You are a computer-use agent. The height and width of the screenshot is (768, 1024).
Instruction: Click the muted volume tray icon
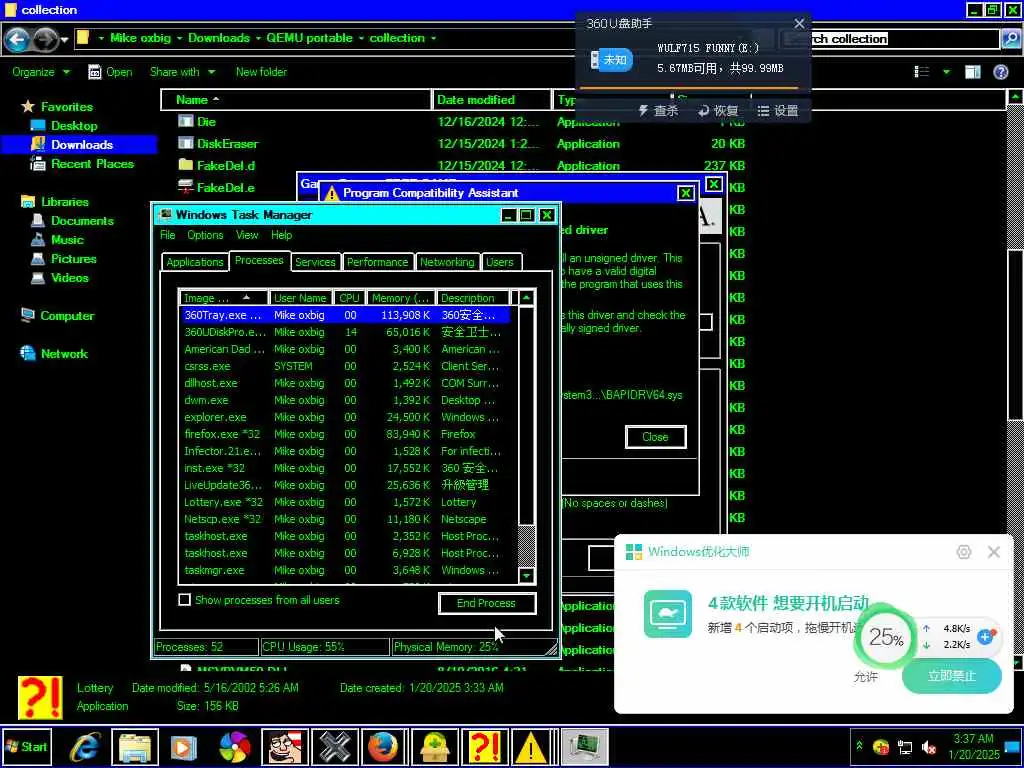[x=928, y=747]
